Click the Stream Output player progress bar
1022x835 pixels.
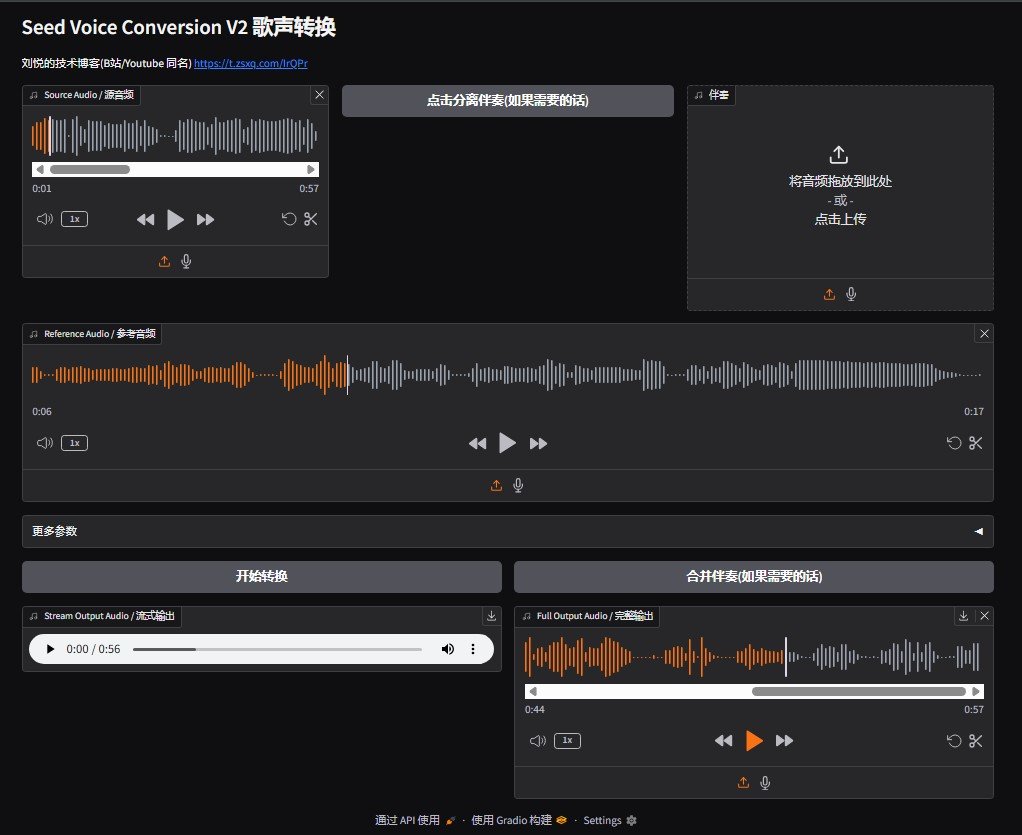point(277,649)
